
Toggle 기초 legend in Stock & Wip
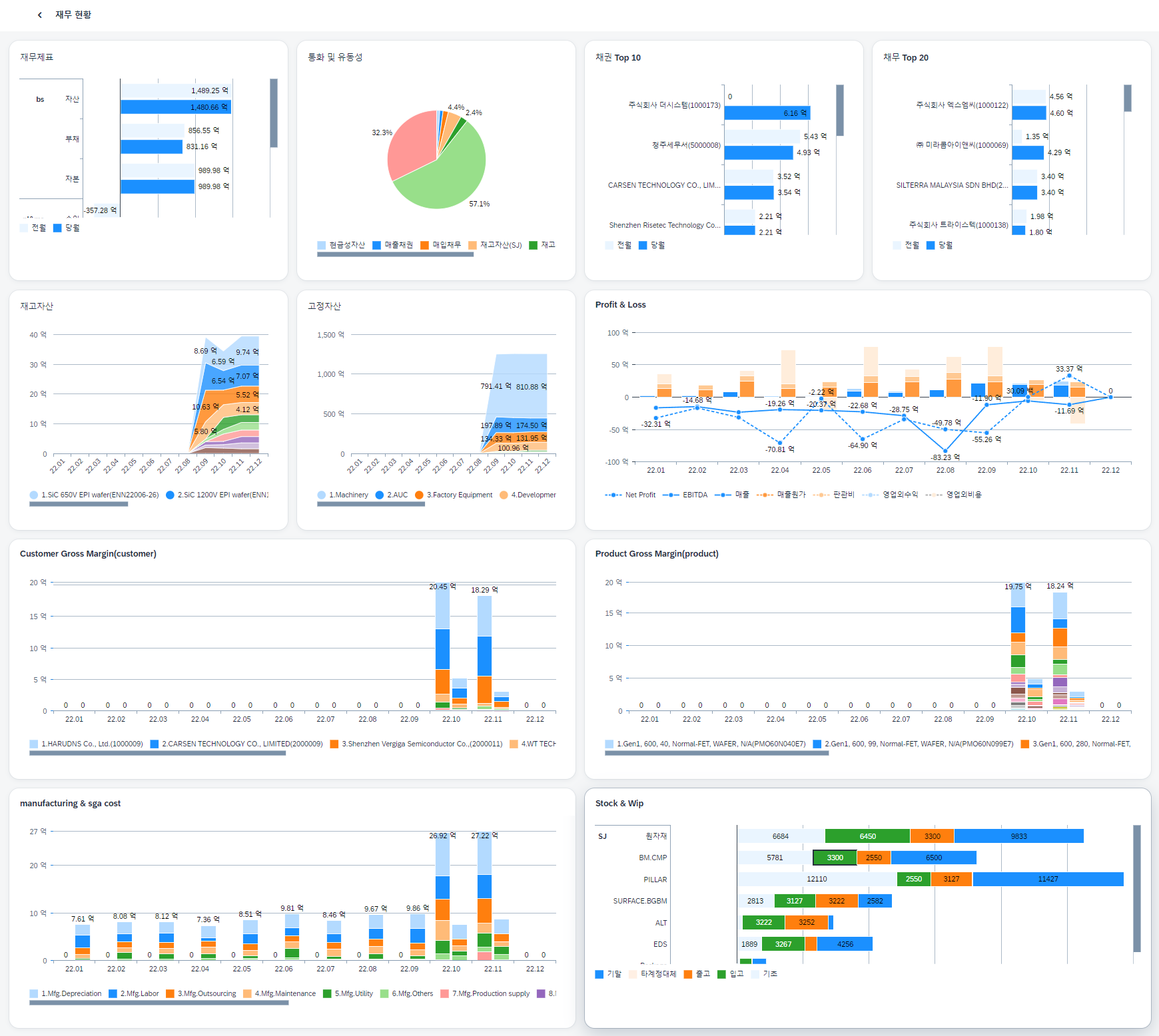tap(765, 974)
